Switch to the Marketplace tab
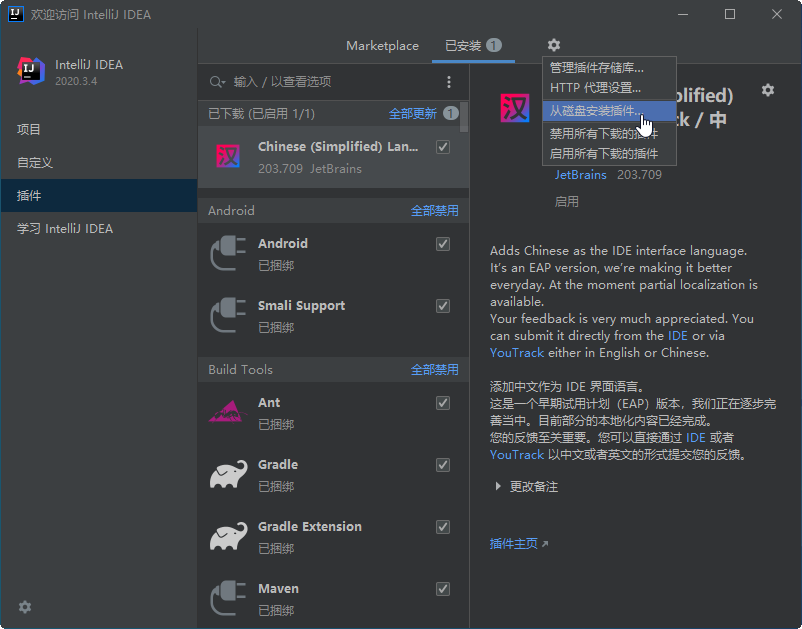The height and width of the screenshot is (629, 802). click(x=382, y=46)
